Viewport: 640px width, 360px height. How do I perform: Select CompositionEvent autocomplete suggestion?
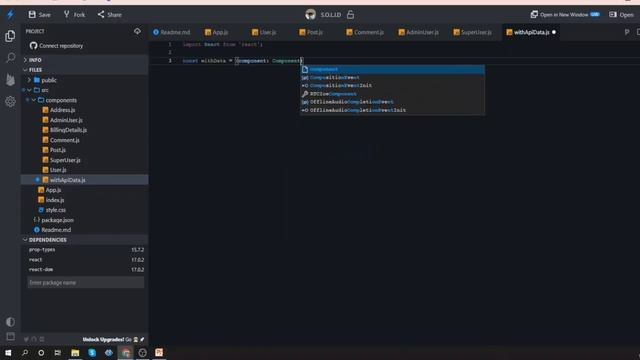point(393,78)
